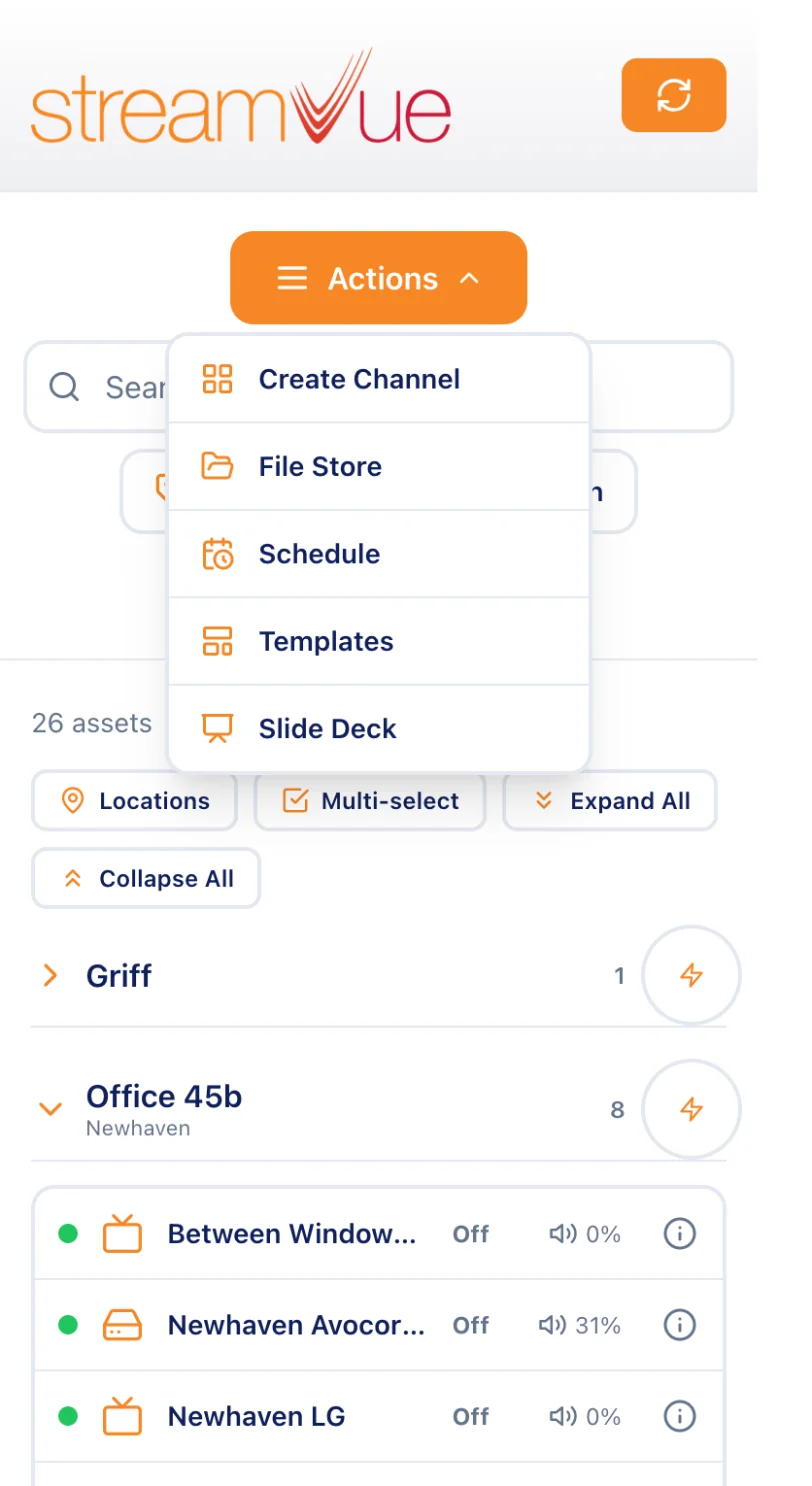The height and width of the screenshot is (1486, 812).
Task: Click the Create Channel grid icon
Action: 217,379
